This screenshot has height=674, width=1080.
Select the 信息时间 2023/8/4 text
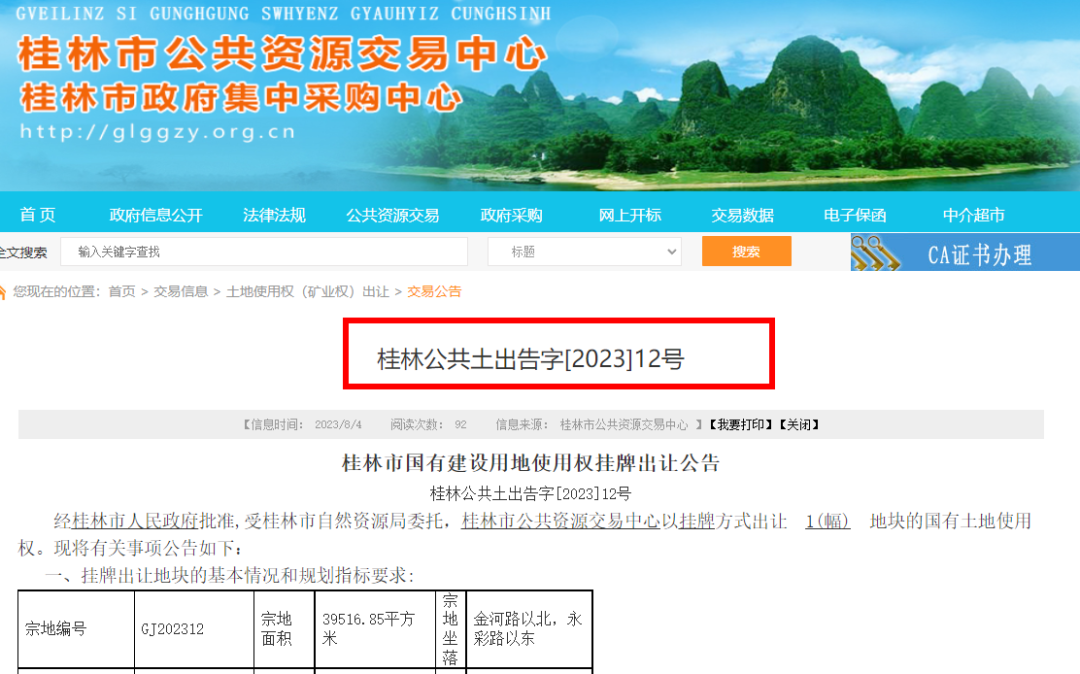point(303,425)
